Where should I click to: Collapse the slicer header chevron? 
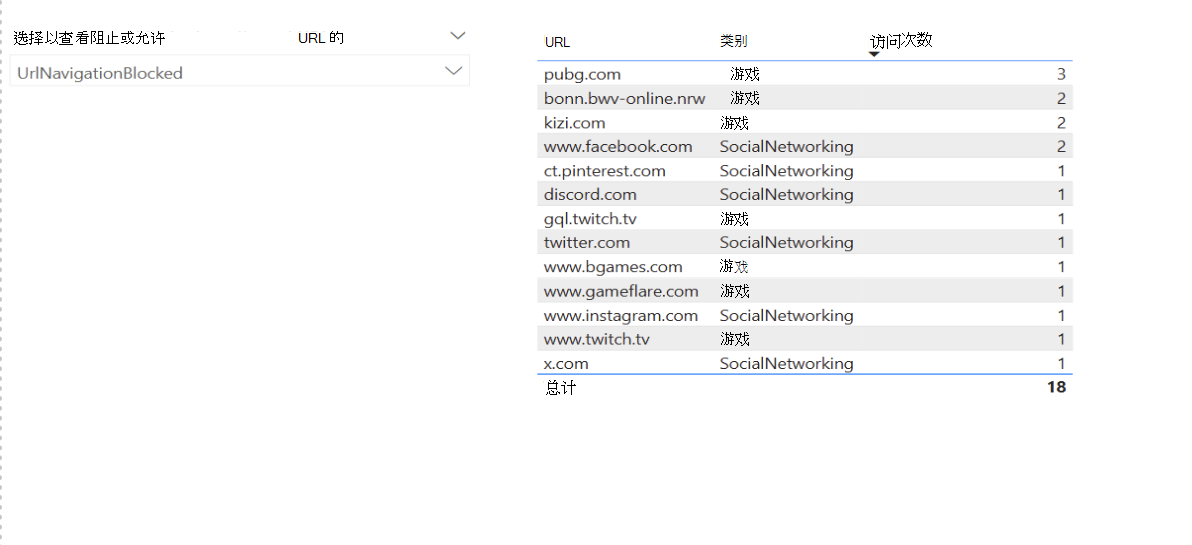point(457,36)
